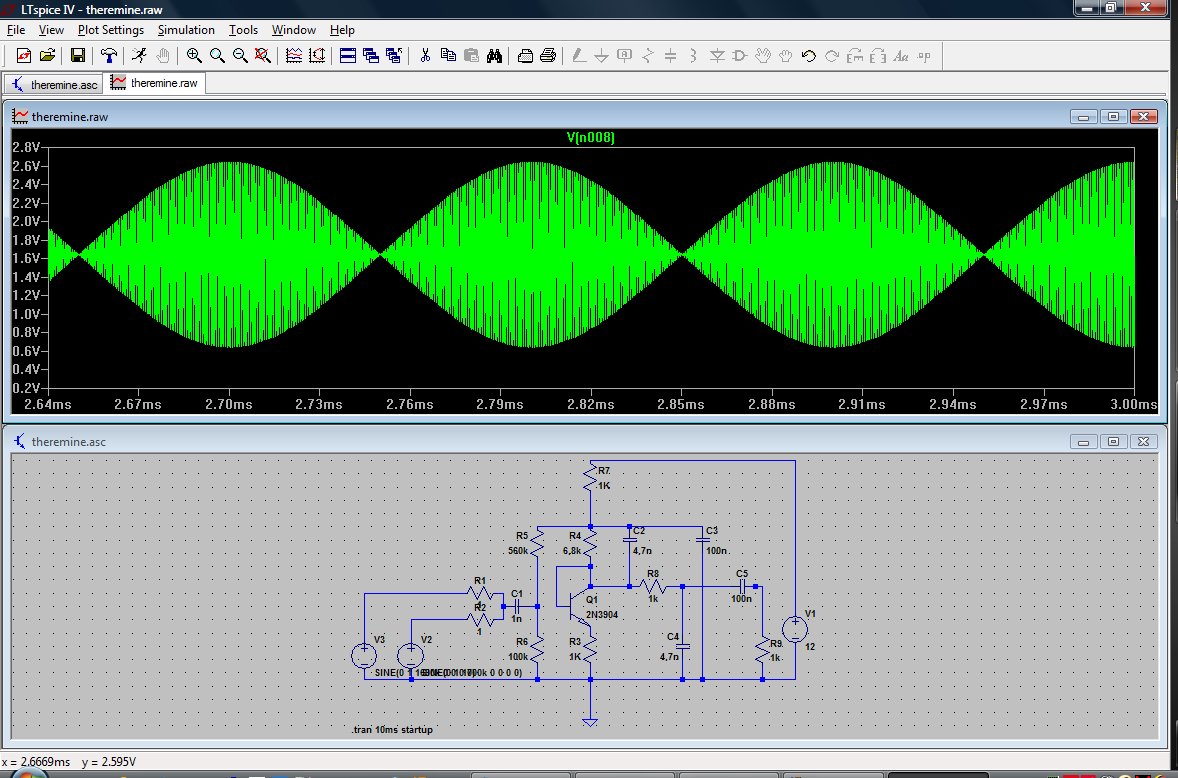This screenshot has width=1178, height=778.
Task: Click the Zoom In magnifier icon
Action: pos(194,56)
